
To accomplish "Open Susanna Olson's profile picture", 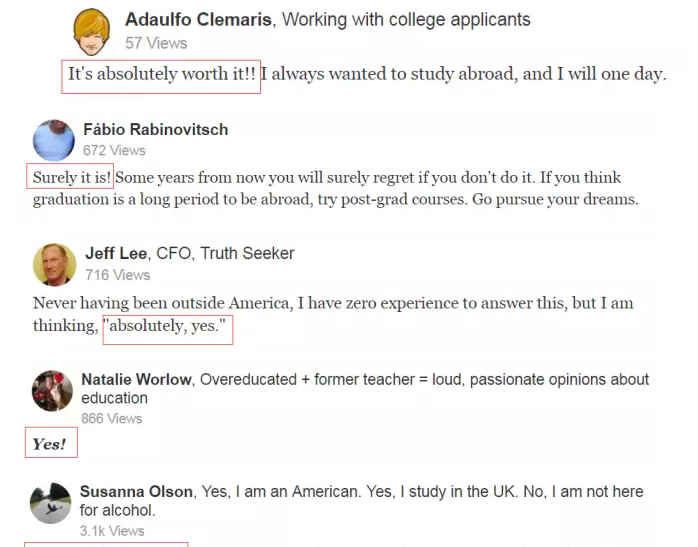I will (x=50, y=503).
